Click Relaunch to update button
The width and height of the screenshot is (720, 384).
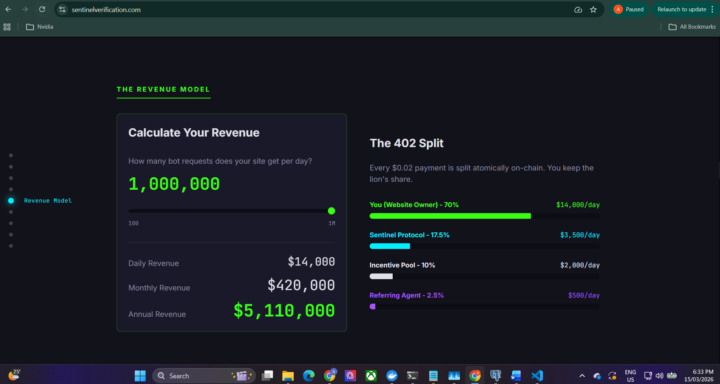click(681, 9)
